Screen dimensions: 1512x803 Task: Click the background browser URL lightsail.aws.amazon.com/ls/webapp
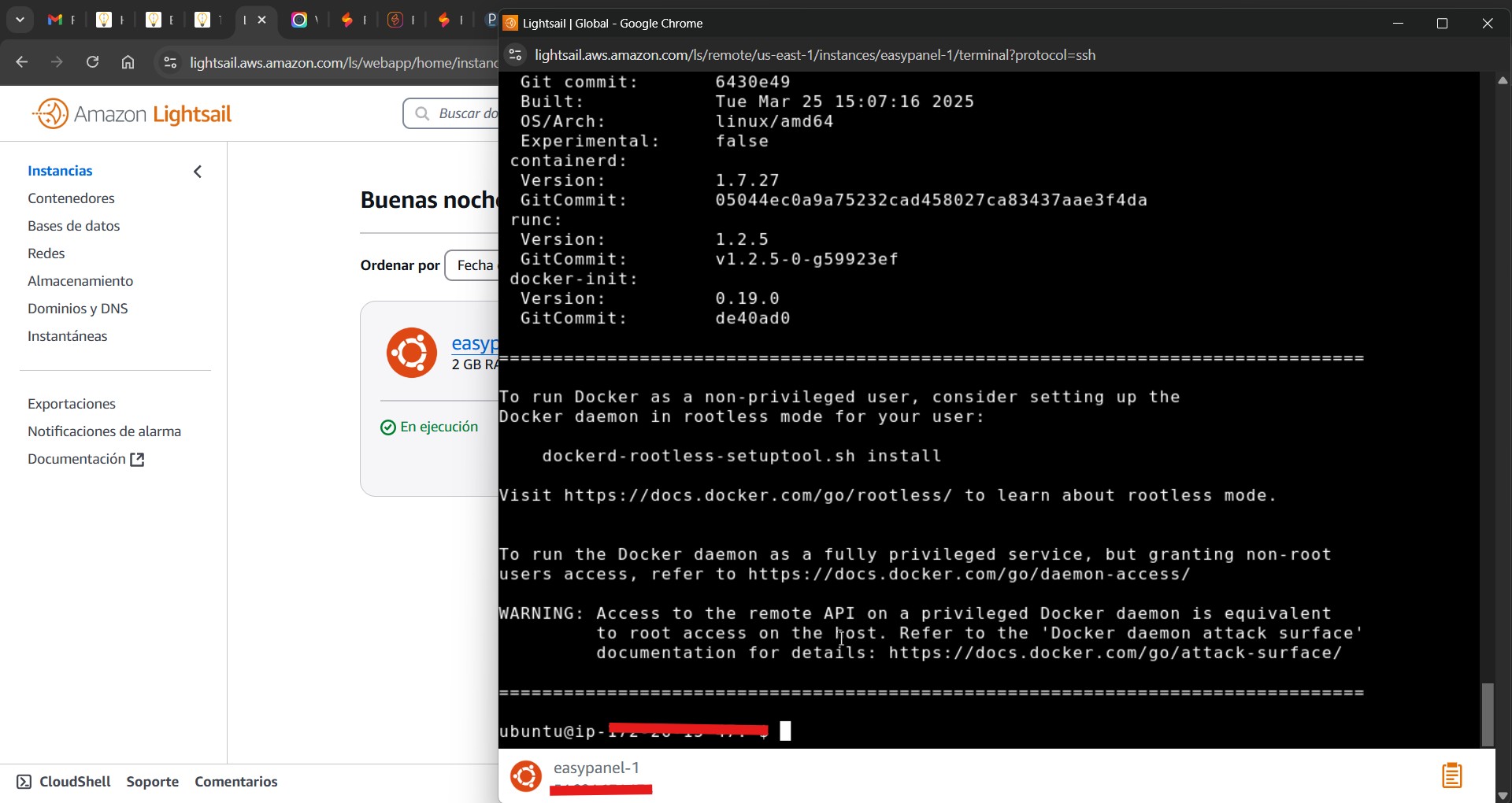(x=343, y=62)
